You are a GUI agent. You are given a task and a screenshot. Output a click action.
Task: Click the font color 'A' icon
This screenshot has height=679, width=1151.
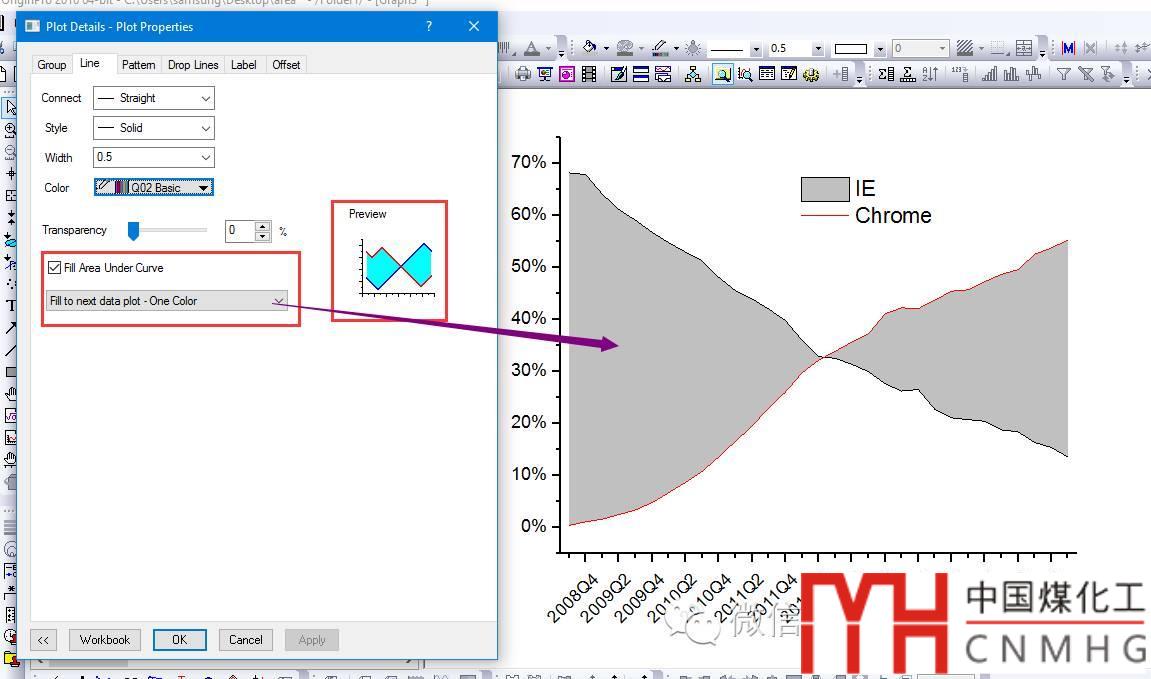click(x=532, y=47)
